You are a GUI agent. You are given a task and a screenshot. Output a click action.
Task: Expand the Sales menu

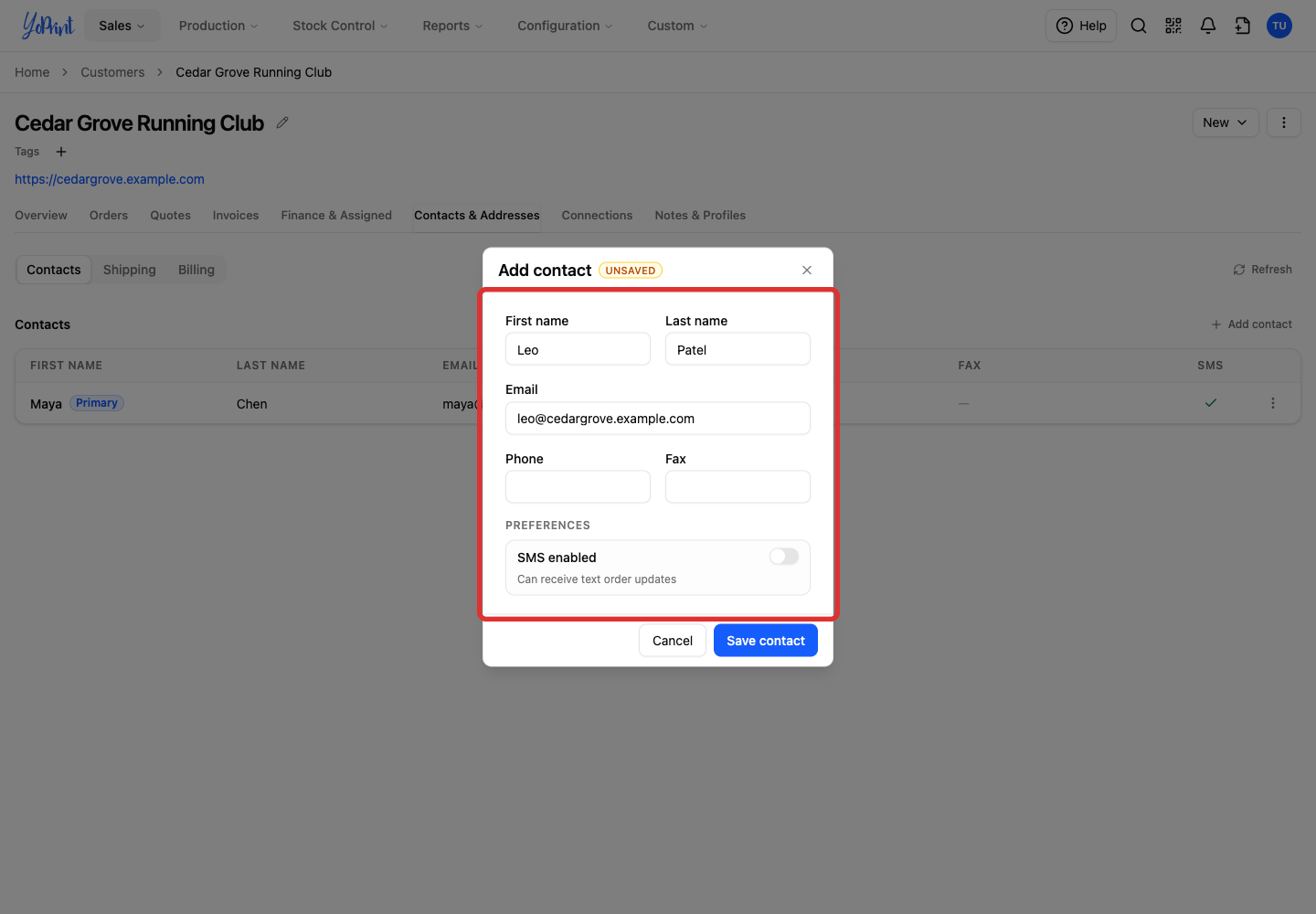122,26
